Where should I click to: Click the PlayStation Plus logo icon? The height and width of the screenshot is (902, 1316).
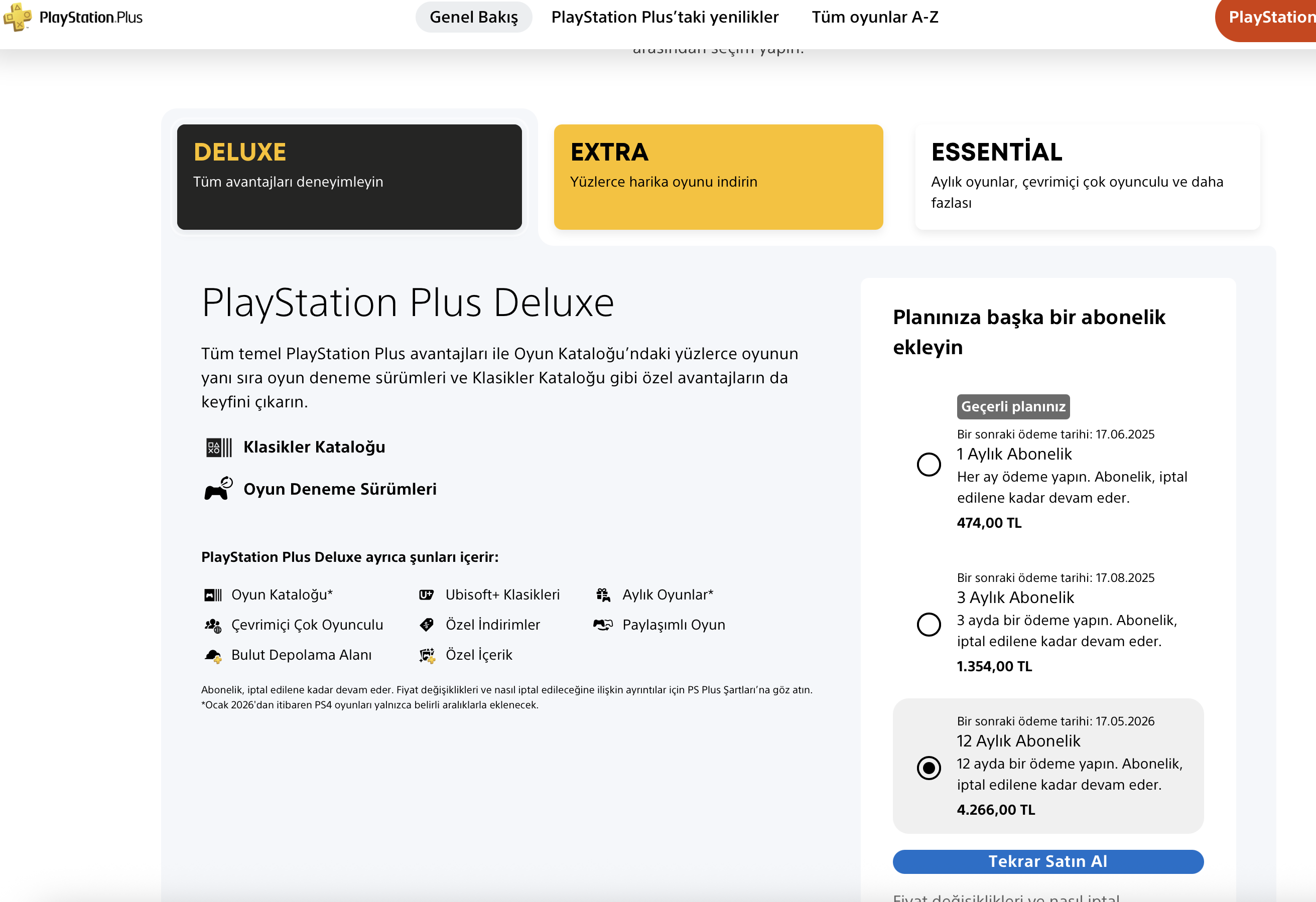pyautogui.click(x=18, y=17)
